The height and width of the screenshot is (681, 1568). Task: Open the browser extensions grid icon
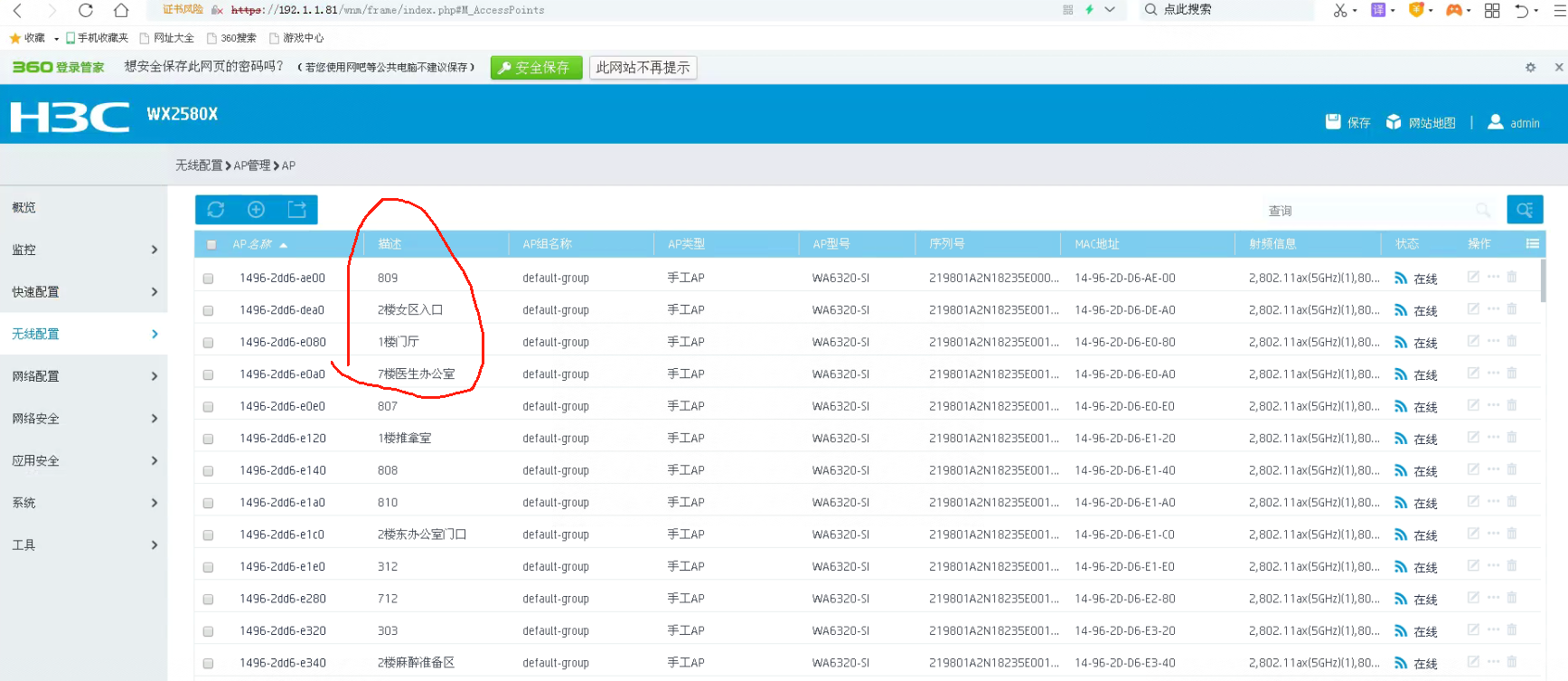pyautogui.click(x=1492, y=10)
